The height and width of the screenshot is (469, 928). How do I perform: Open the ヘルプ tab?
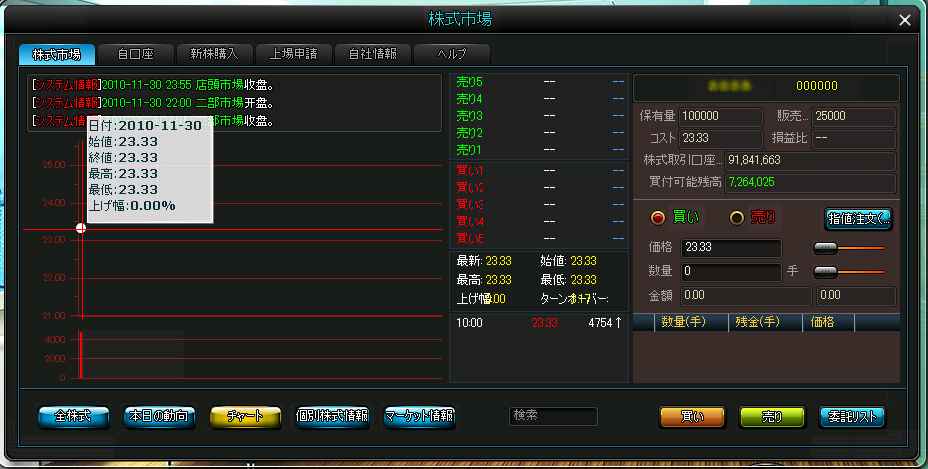452,54
